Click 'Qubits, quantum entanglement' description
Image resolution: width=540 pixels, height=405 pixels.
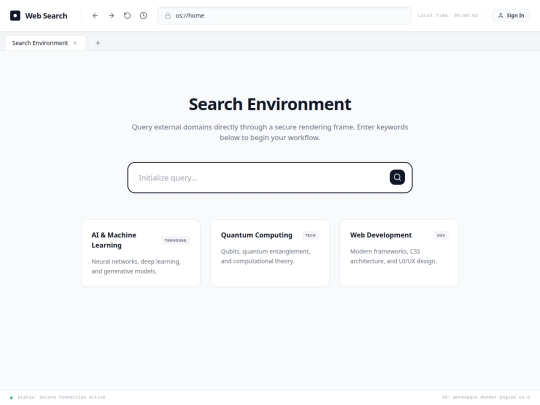coord(266,256)
